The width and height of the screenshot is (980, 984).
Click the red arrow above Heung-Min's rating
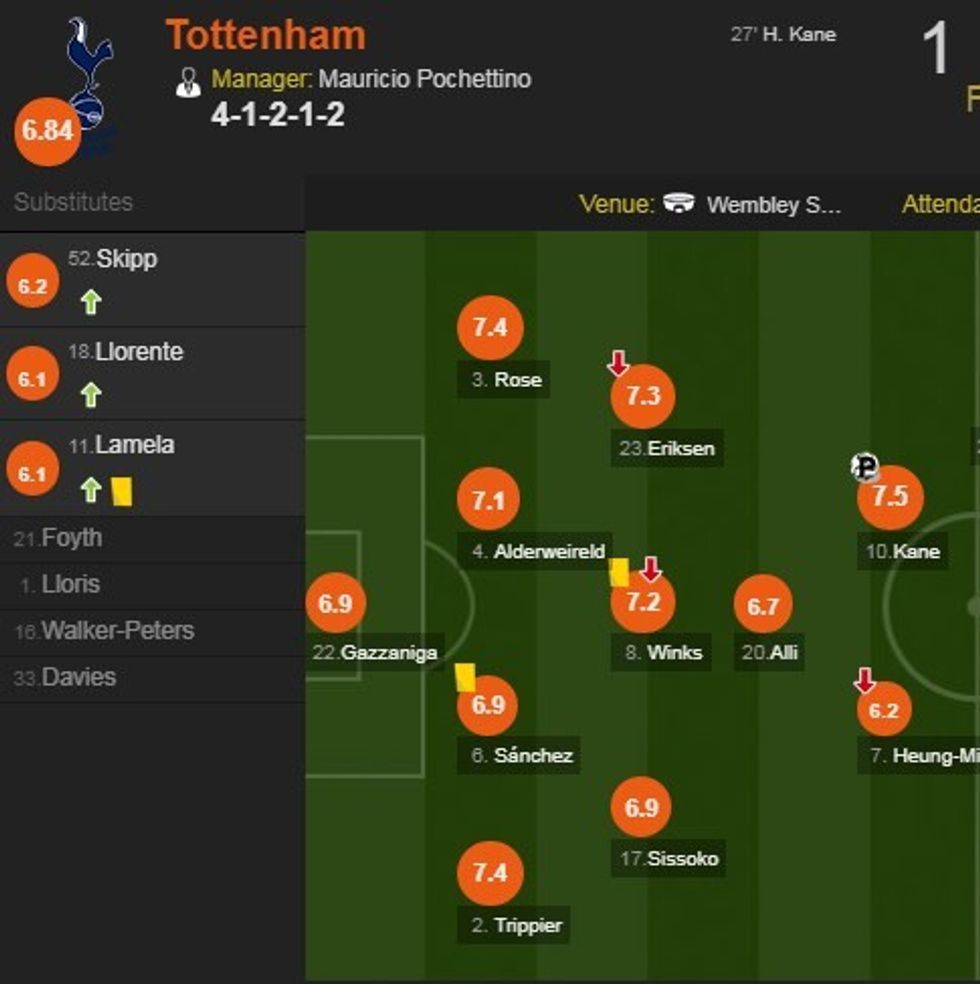tap(865, 682)
